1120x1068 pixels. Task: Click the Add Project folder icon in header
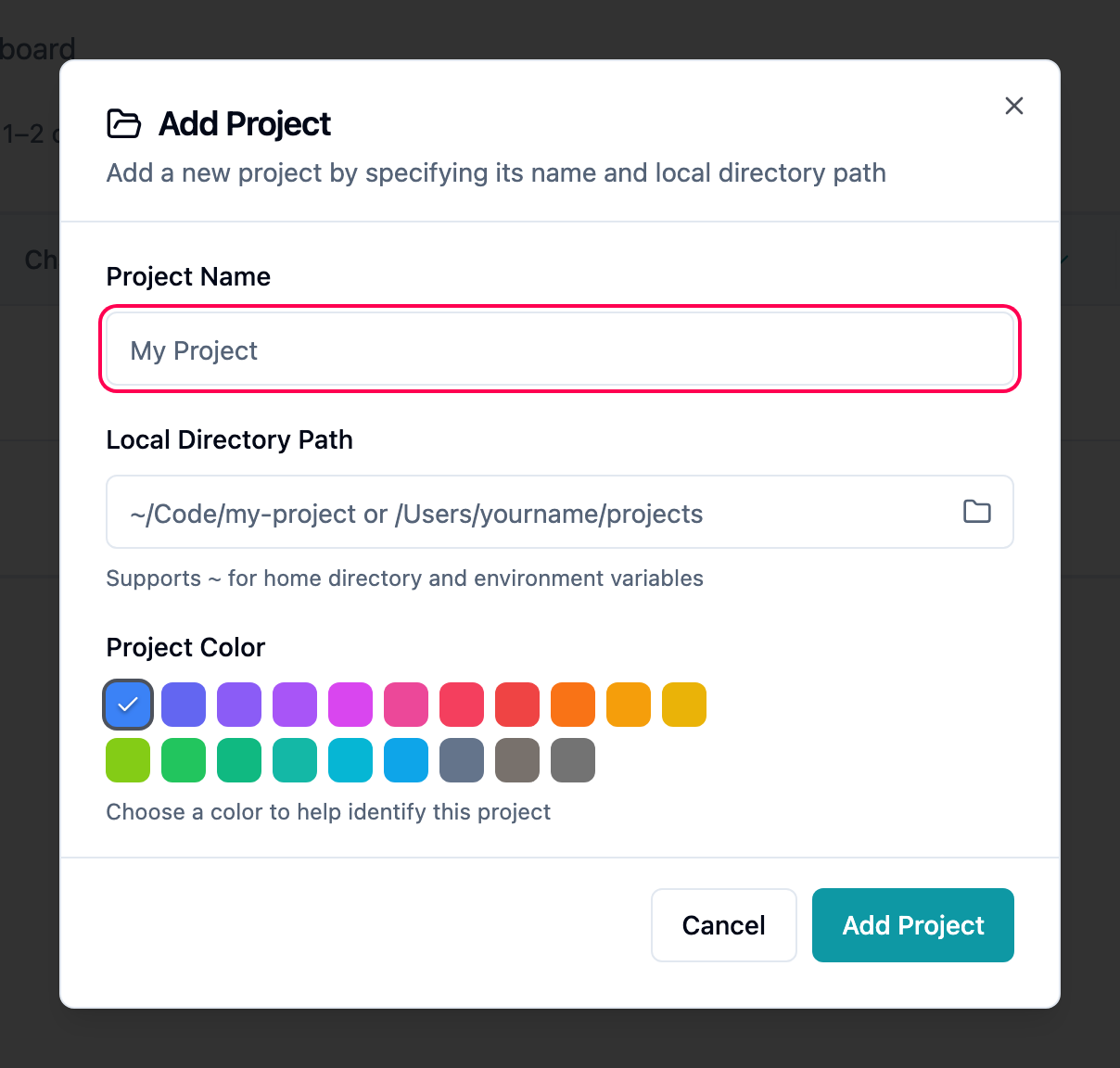pyautogui.click(x=124, y=122)
